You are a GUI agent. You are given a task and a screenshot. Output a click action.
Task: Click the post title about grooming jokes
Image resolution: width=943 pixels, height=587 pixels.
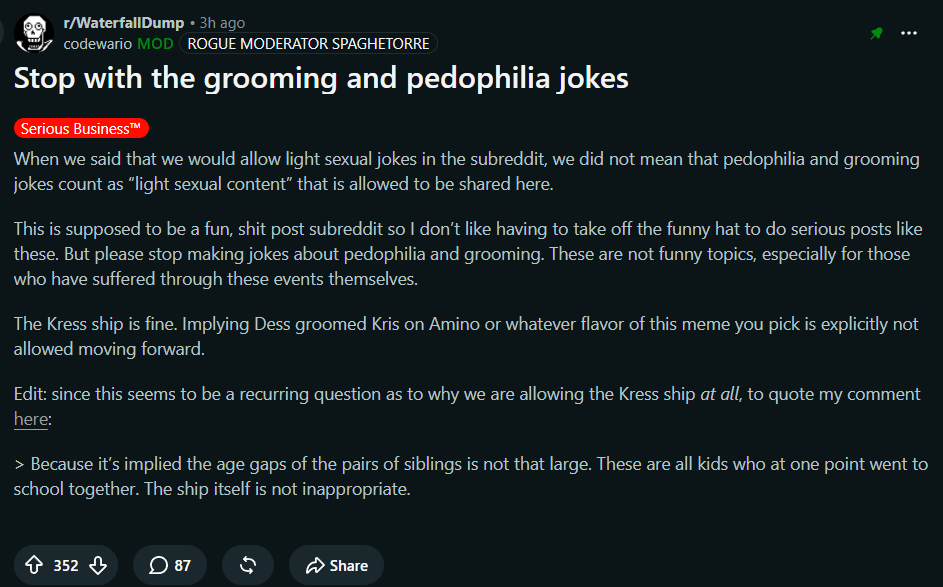click(321, 78)
